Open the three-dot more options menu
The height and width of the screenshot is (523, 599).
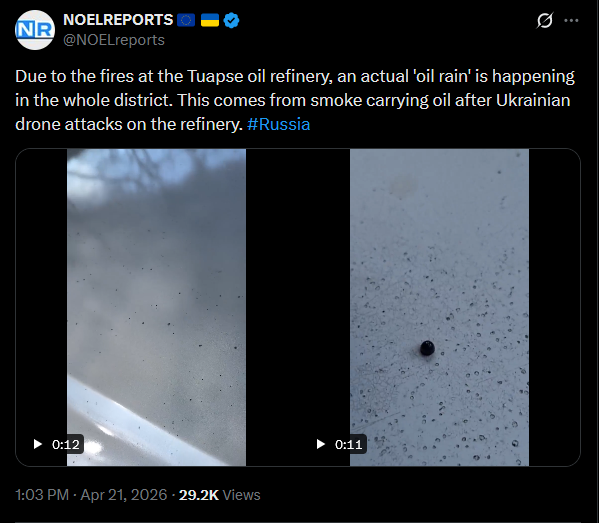(x=571, y=20)
